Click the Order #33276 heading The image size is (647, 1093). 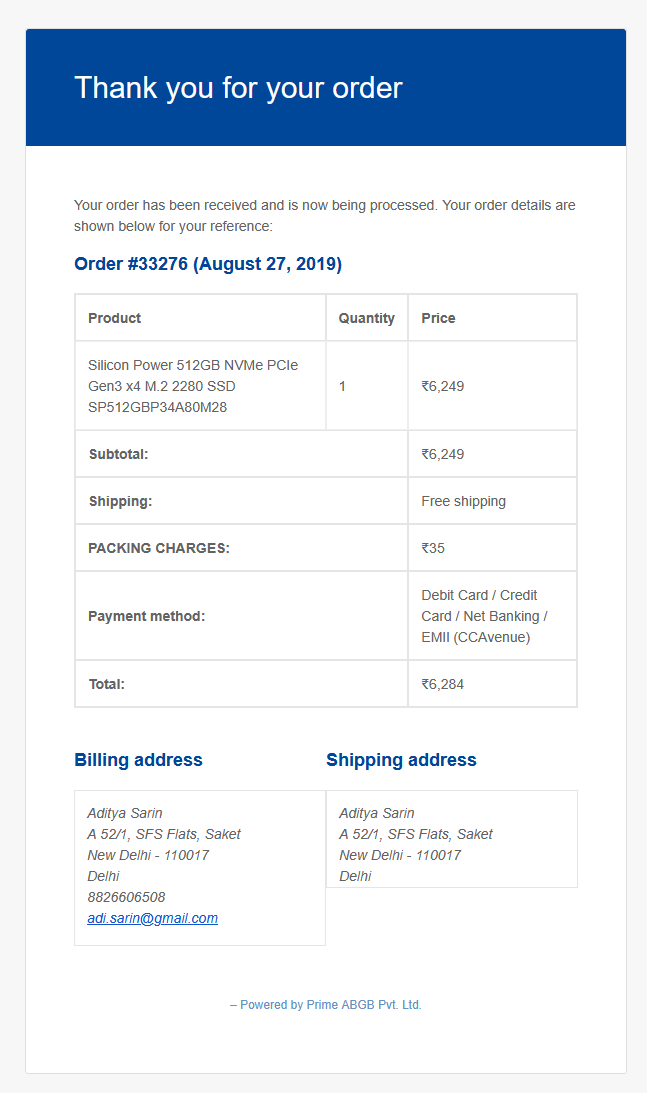(x=208, y=264)
